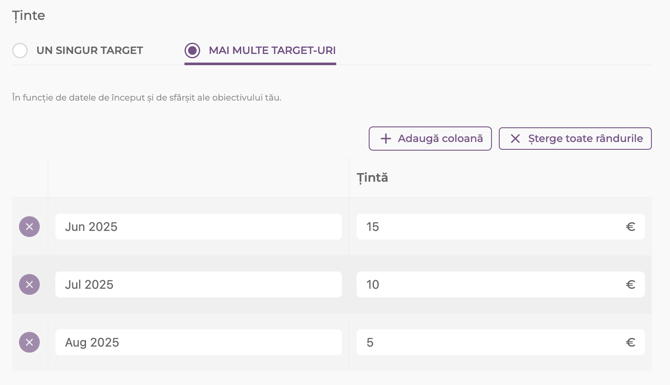The width and height of the screenshot is (670, 385).
Task: Select the Mai multe target-uri radio circle
Action: click(x=192, y=50)
